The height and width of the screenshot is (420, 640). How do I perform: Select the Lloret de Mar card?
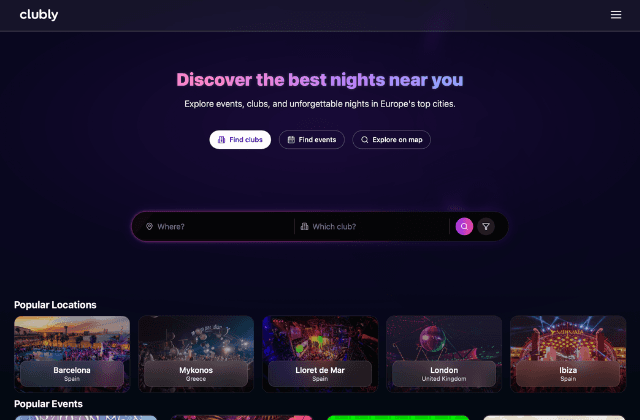click(320, 354)
